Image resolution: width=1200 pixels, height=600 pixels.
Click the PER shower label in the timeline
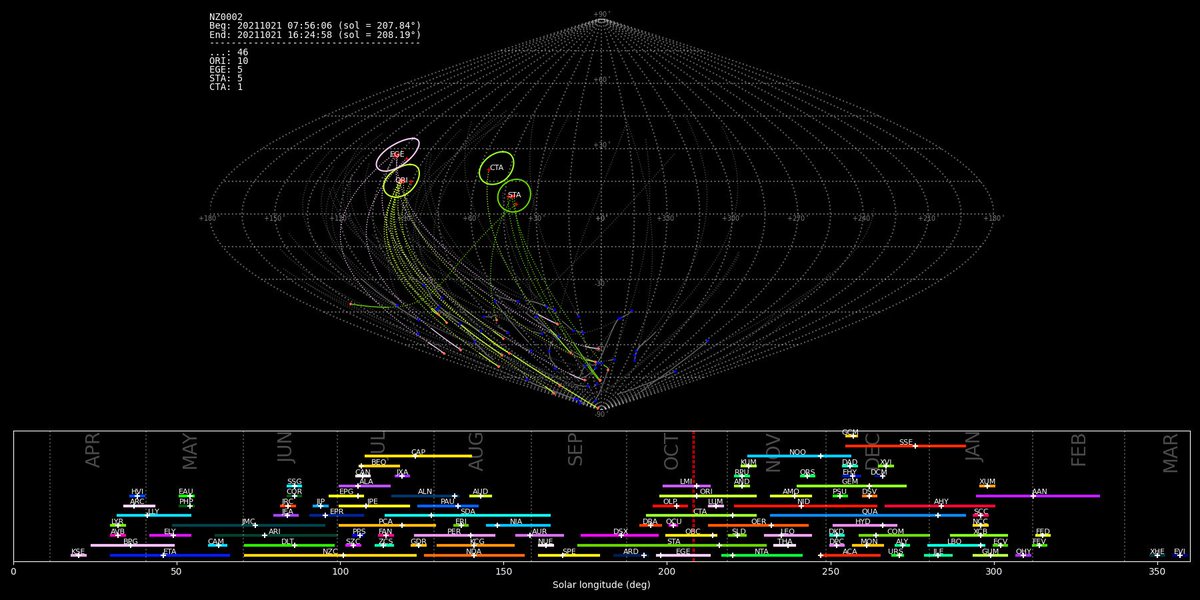pyautogui.click(x=455, y=531)
